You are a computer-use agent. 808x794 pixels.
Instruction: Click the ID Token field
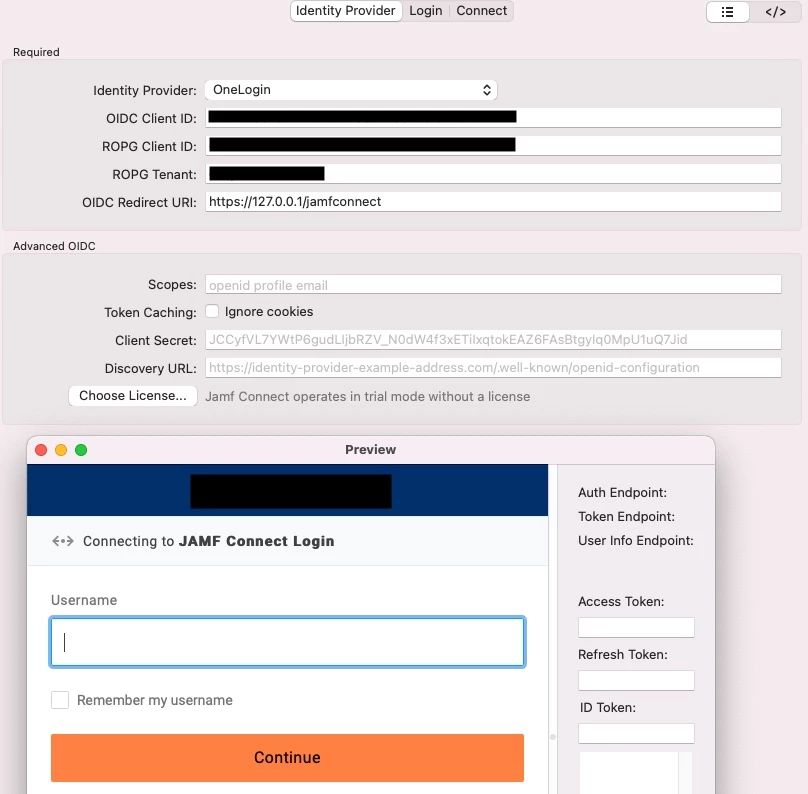(x=636, y=734)
